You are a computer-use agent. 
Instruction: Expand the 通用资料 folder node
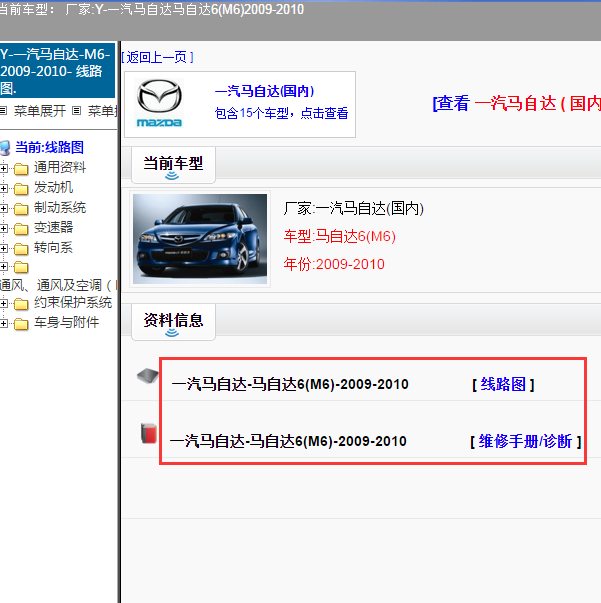coord(3,168)
